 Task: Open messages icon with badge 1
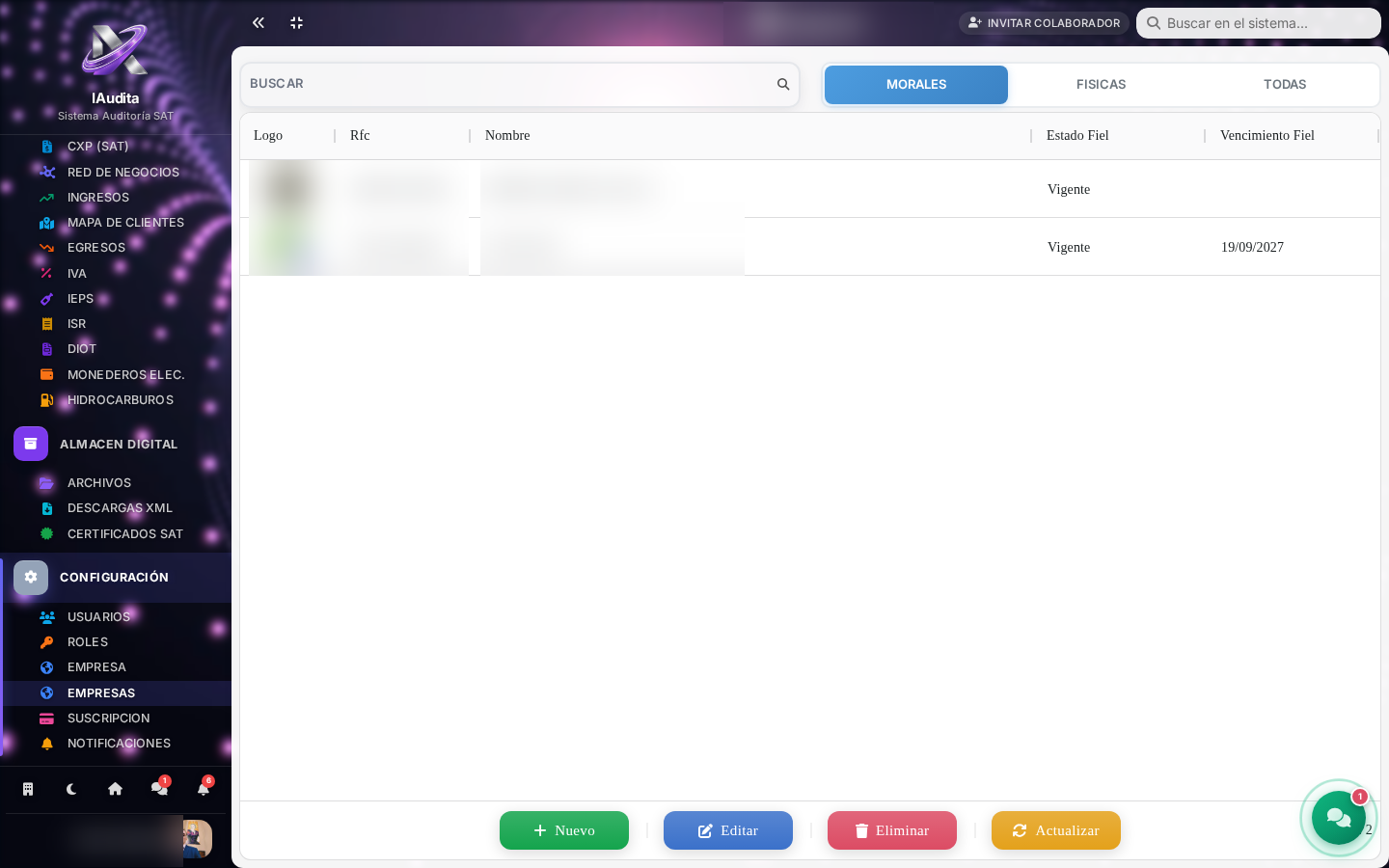click(x=160, y=788)
